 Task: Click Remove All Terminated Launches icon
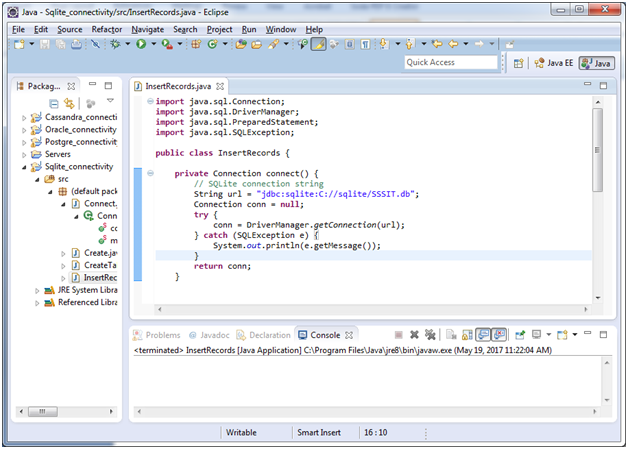[430, 334]
